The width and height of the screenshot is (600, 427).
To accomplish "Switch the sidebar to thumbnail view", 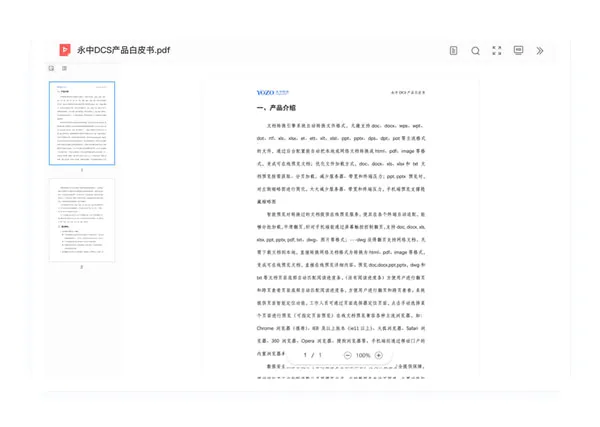I will click(51, 68).
